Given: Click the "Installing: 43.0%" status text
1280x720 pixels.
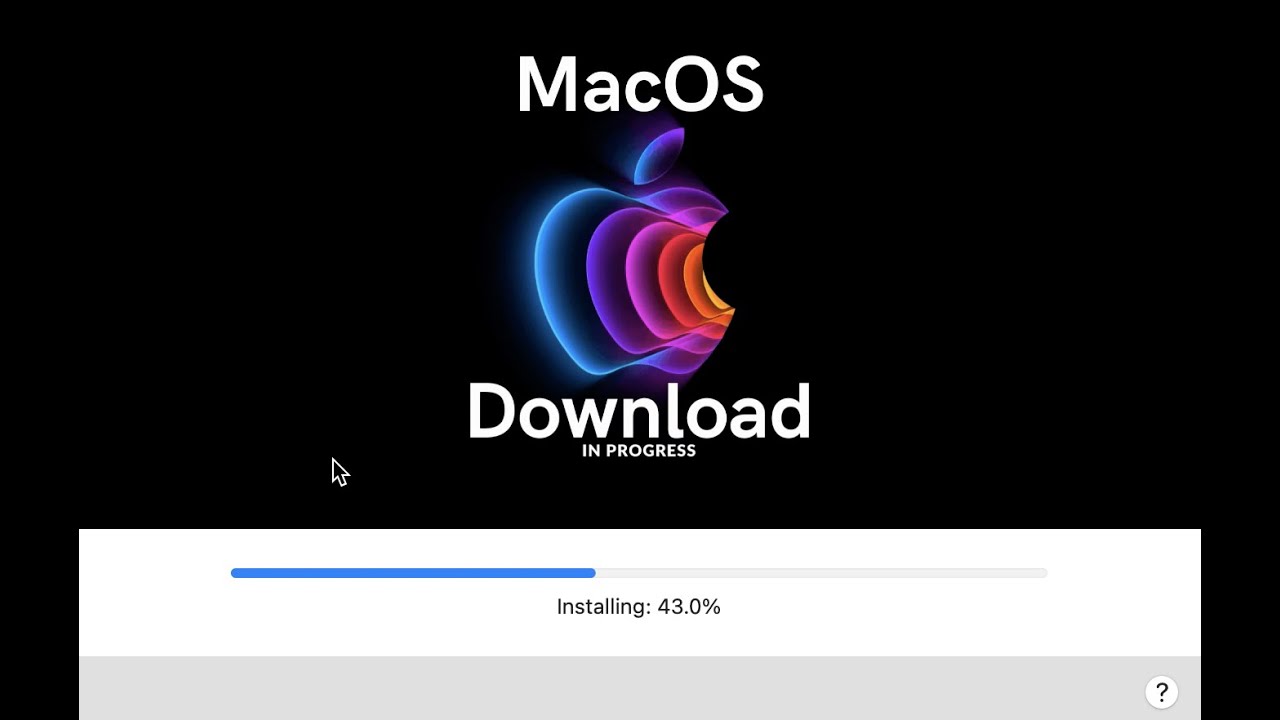Looking at the screenshot, I should [x=638, y=607].
